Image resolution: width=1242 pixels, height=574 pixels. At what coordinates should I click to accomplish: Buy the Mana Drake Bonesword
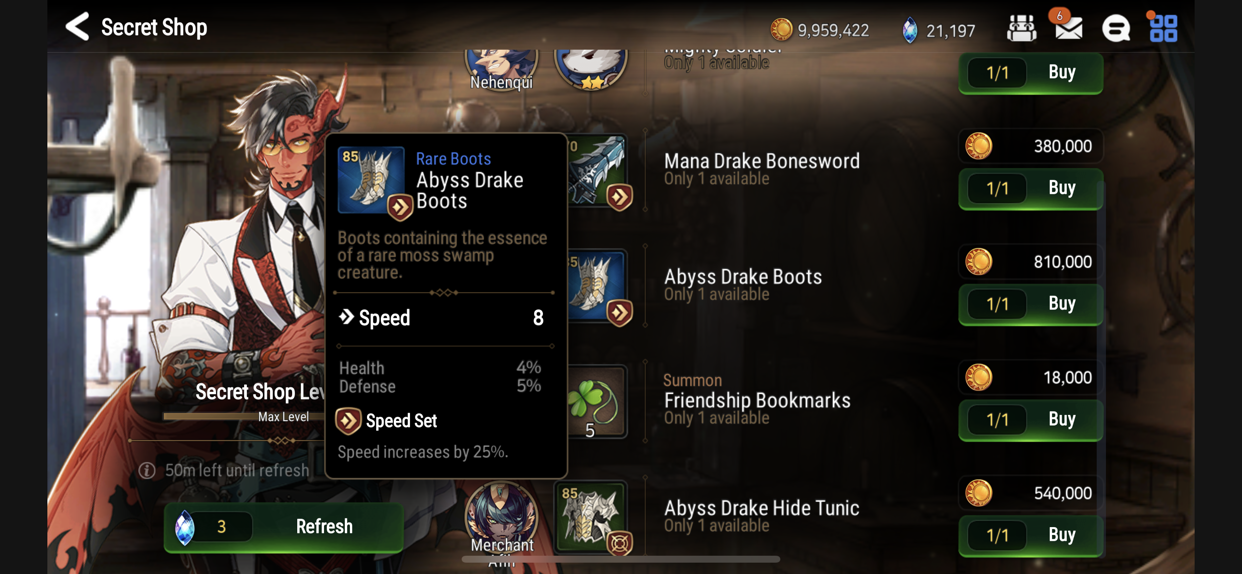(x=1031, y=188)
